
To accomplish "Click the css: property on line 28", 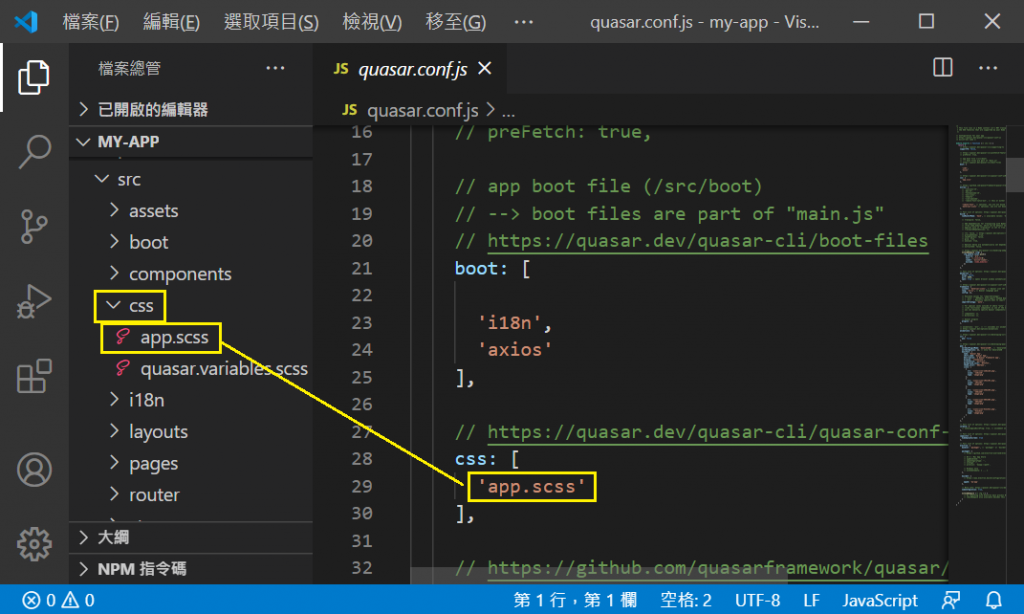I will (x=475, y=459).
